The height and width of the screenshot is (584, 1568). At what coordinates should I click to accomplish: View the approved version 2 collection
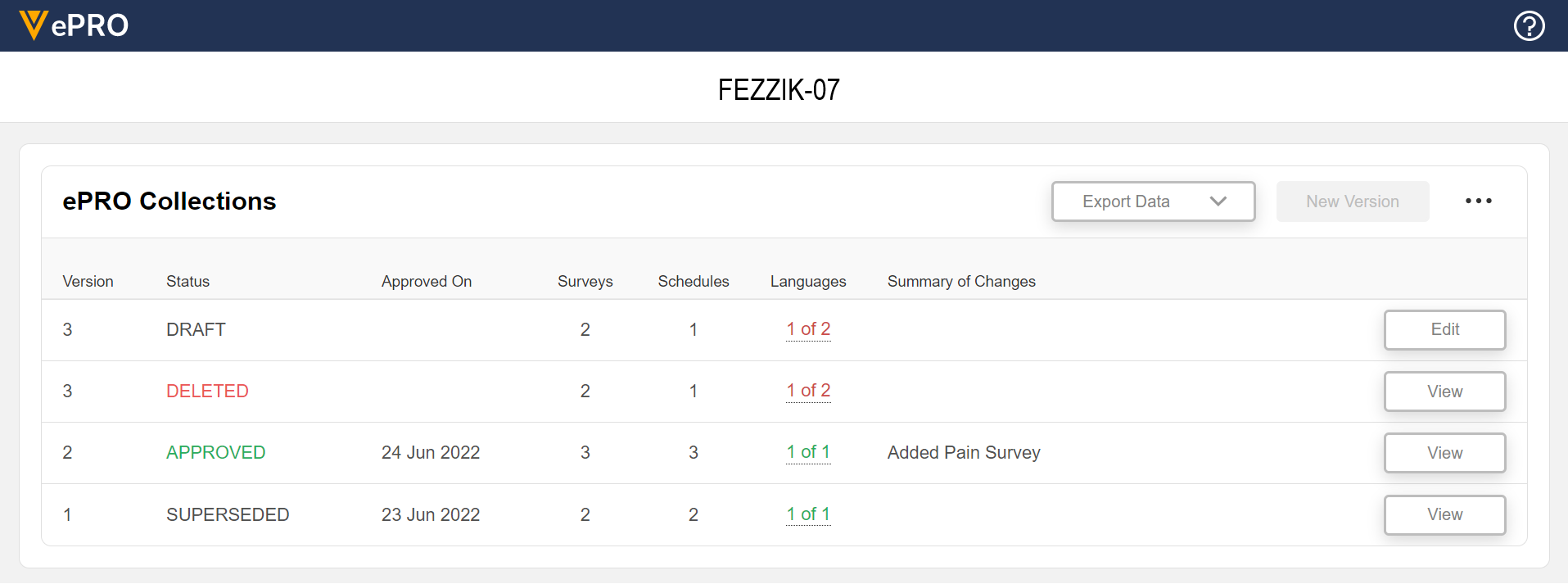click(x=1444, y=453)
